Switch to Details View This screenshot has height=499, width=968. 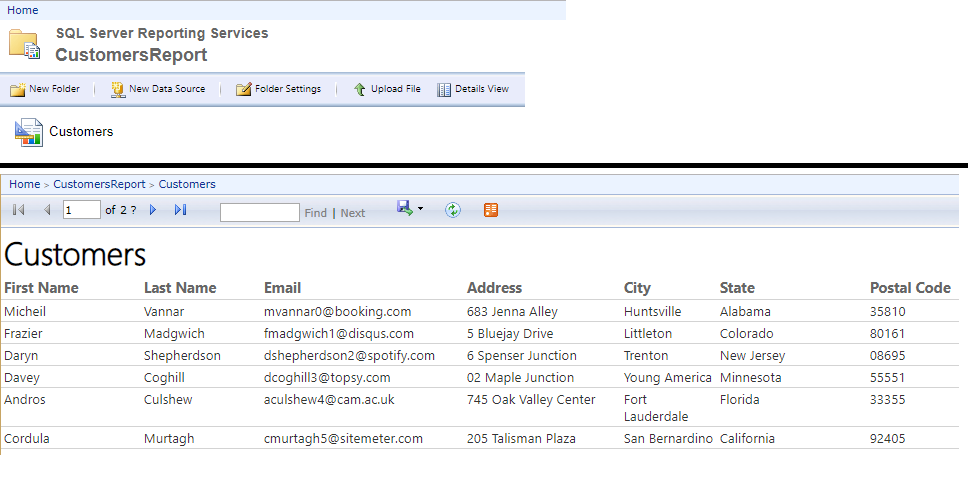473,89
